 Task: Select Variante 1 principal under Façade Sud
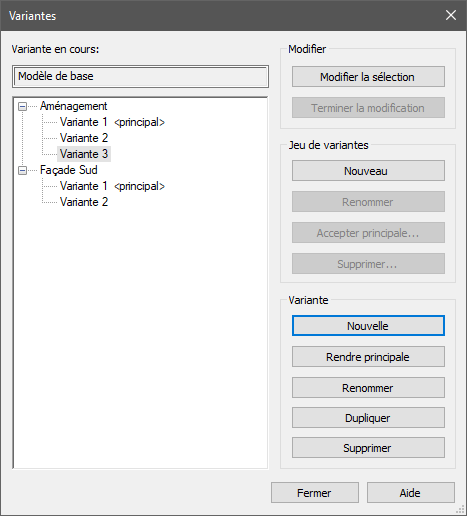coord(112,186)
